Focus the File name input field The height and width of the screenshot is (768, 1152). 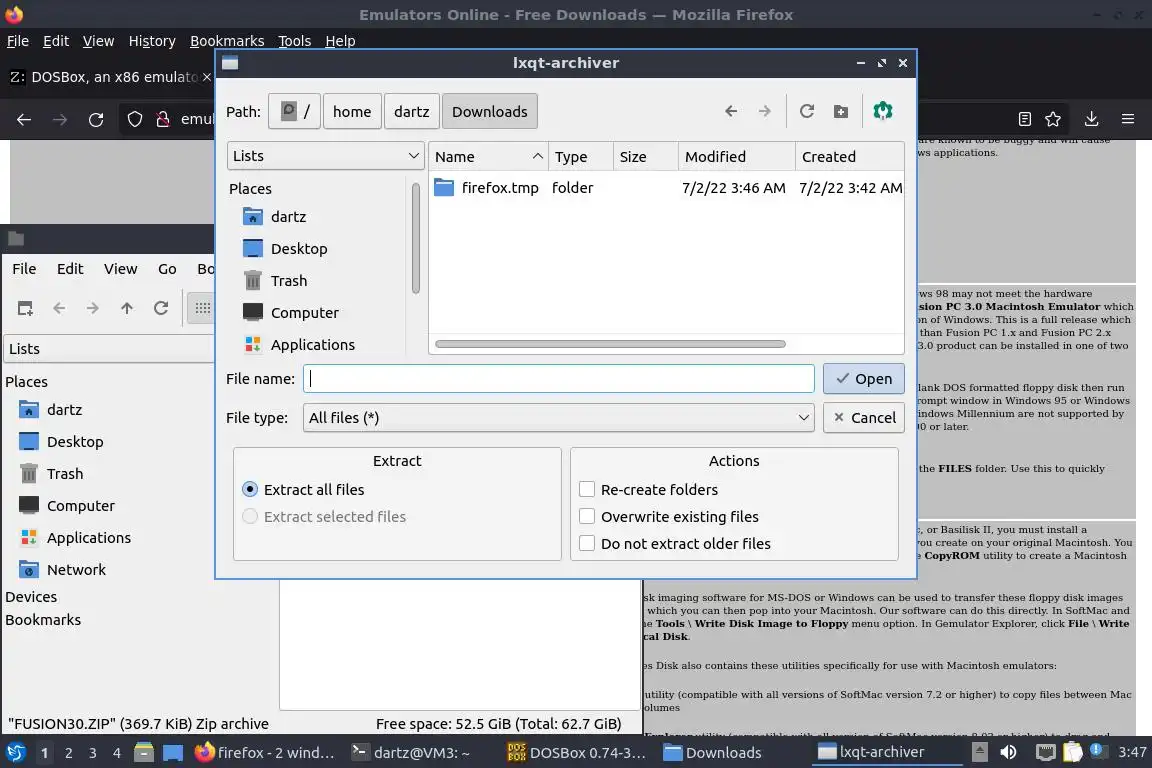tap(558, 378)
